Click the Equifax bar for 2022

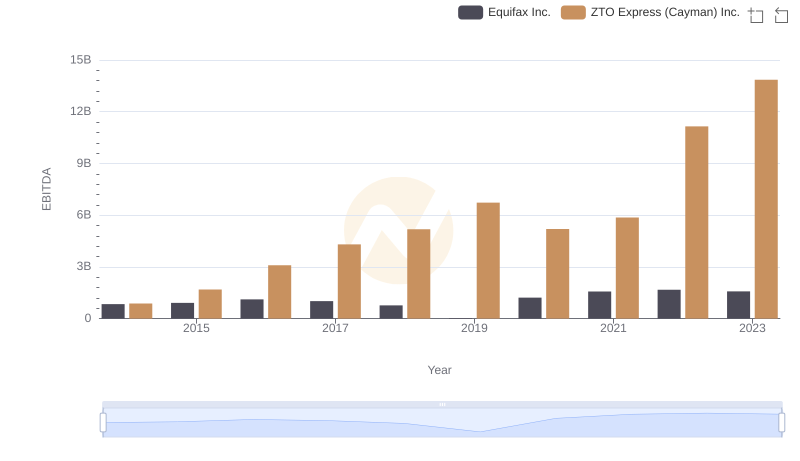[x=669, y=304]
